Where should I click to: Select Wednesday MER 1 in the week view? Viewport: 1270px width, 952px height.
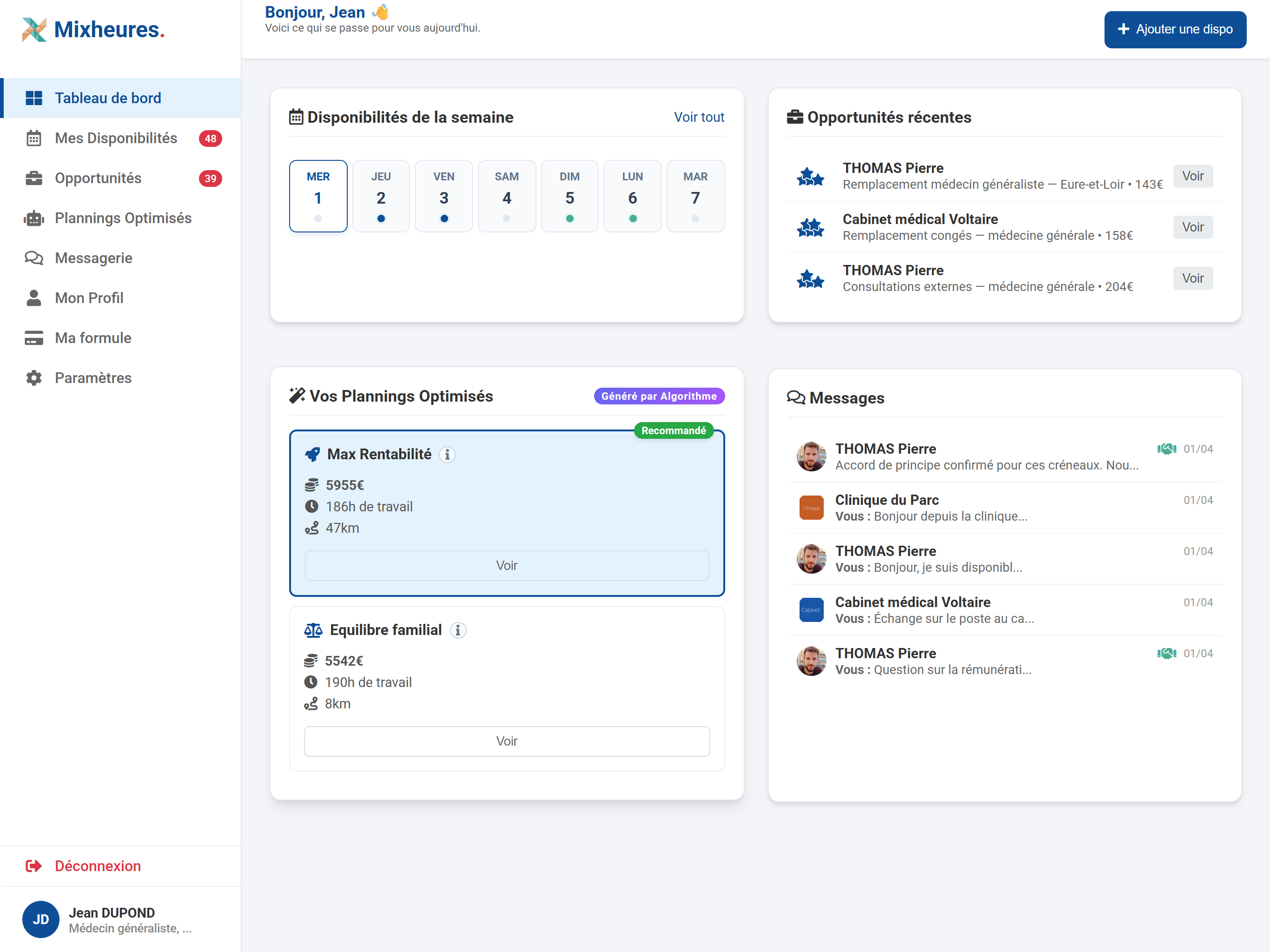pyautogui.click(x=318, y=196)
